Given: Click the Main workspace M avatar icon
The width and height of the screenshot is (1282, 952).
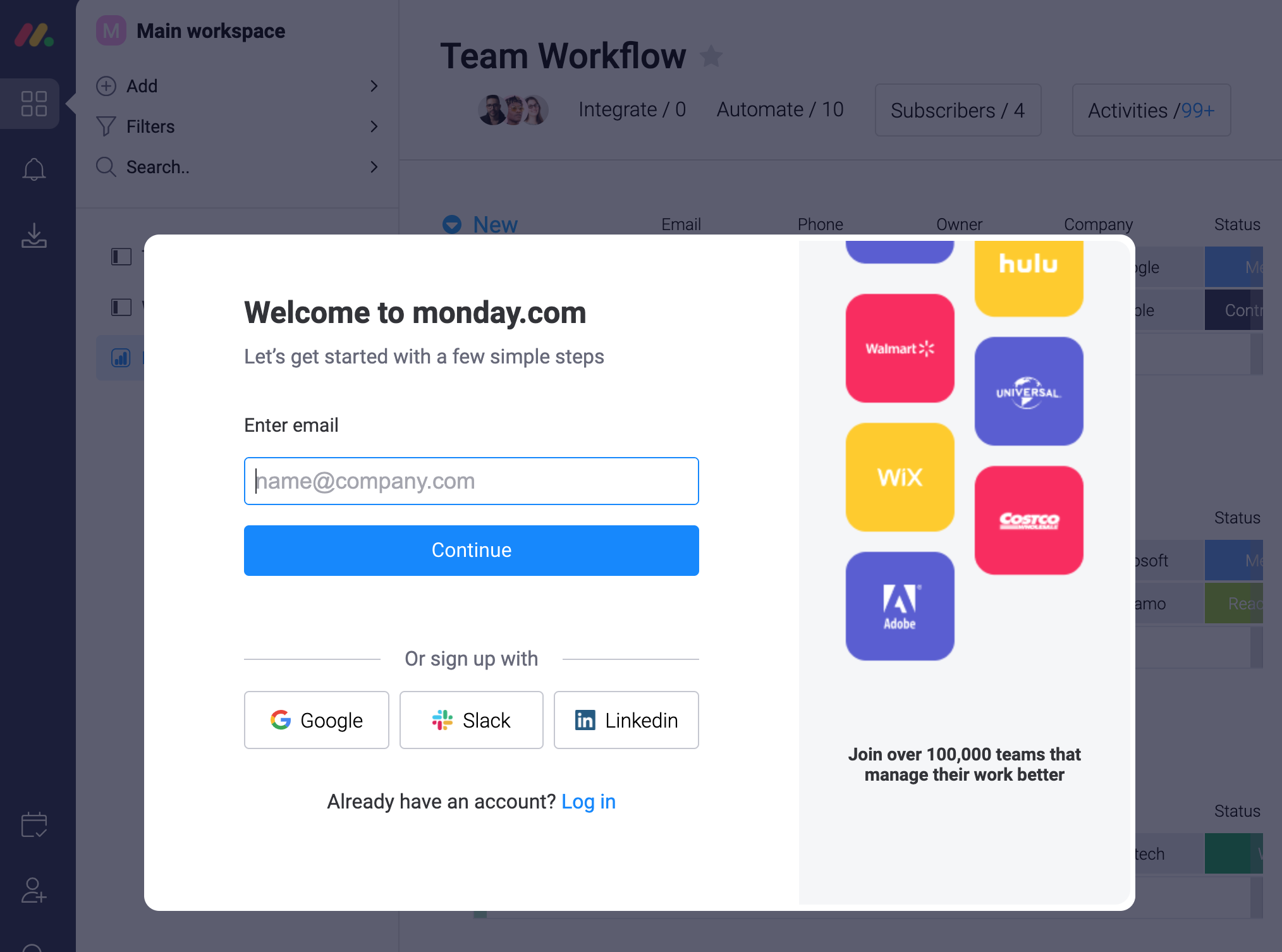Looking at the screenshot, I should click(x=111, y=30).
